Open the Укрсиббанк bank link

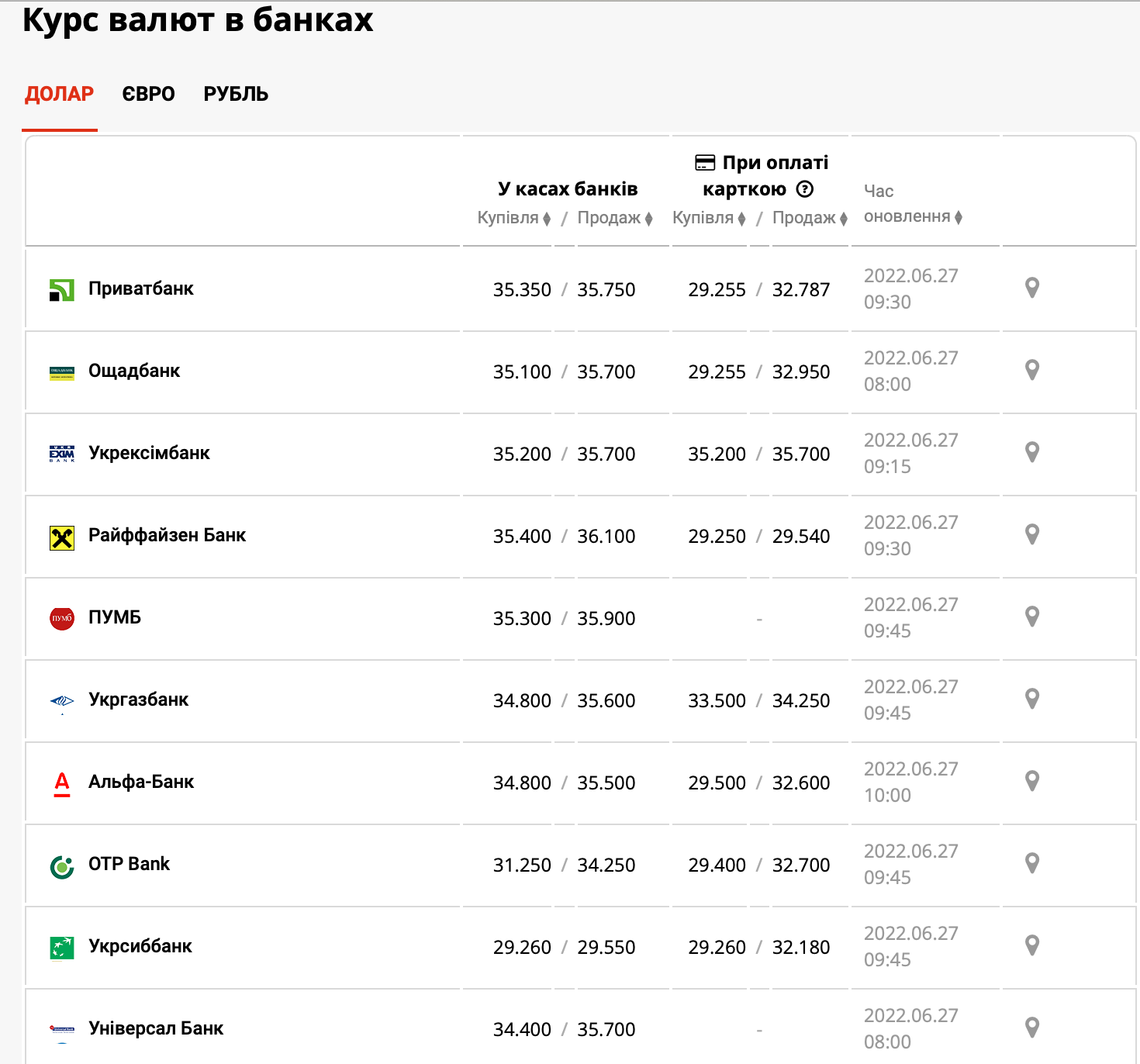[x=140, y=946]
